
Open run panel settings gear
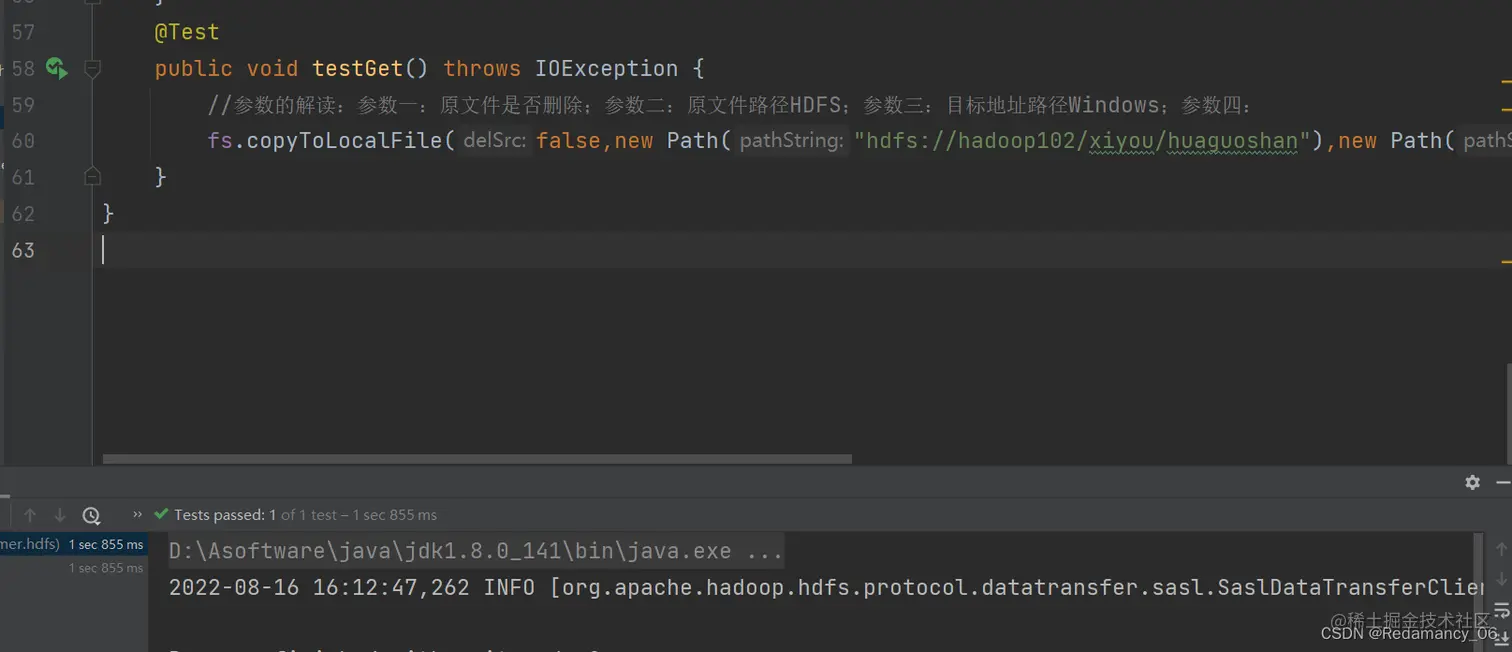tap(1472, 482)
